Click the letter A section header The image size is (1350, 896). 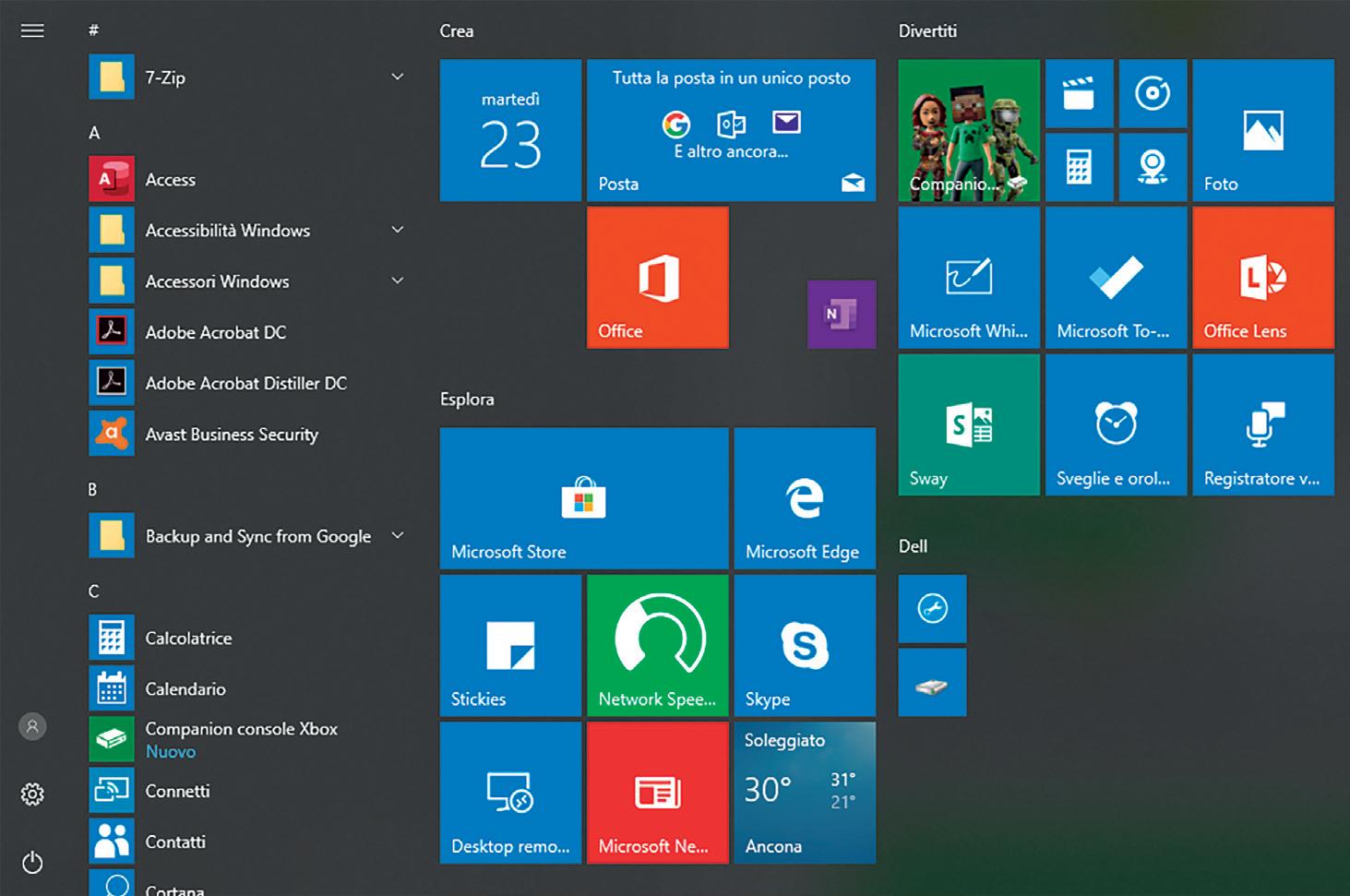coord(94,133)
